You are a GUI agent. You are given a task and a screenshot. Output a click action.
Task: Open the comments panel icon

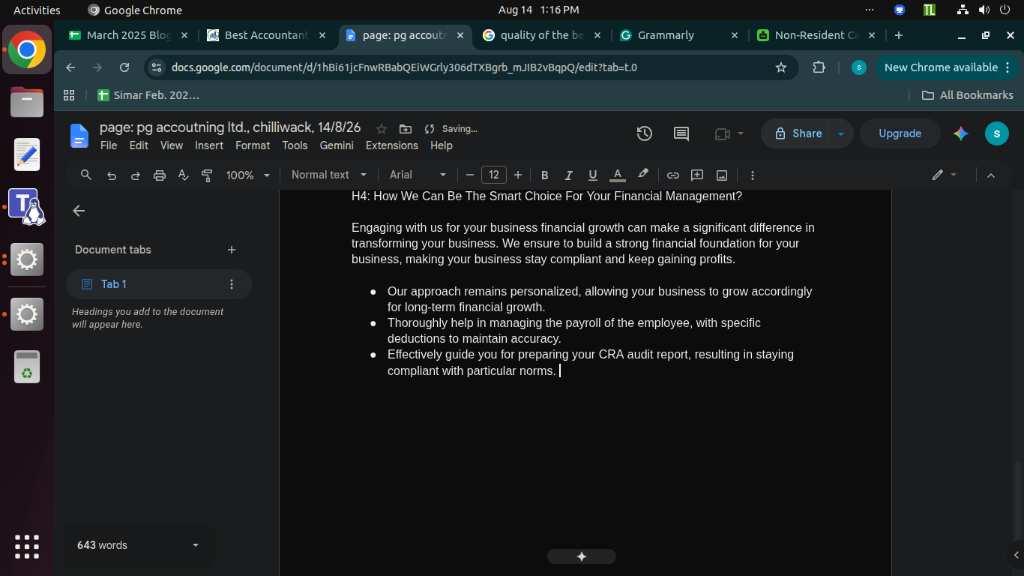coord(681,133)
